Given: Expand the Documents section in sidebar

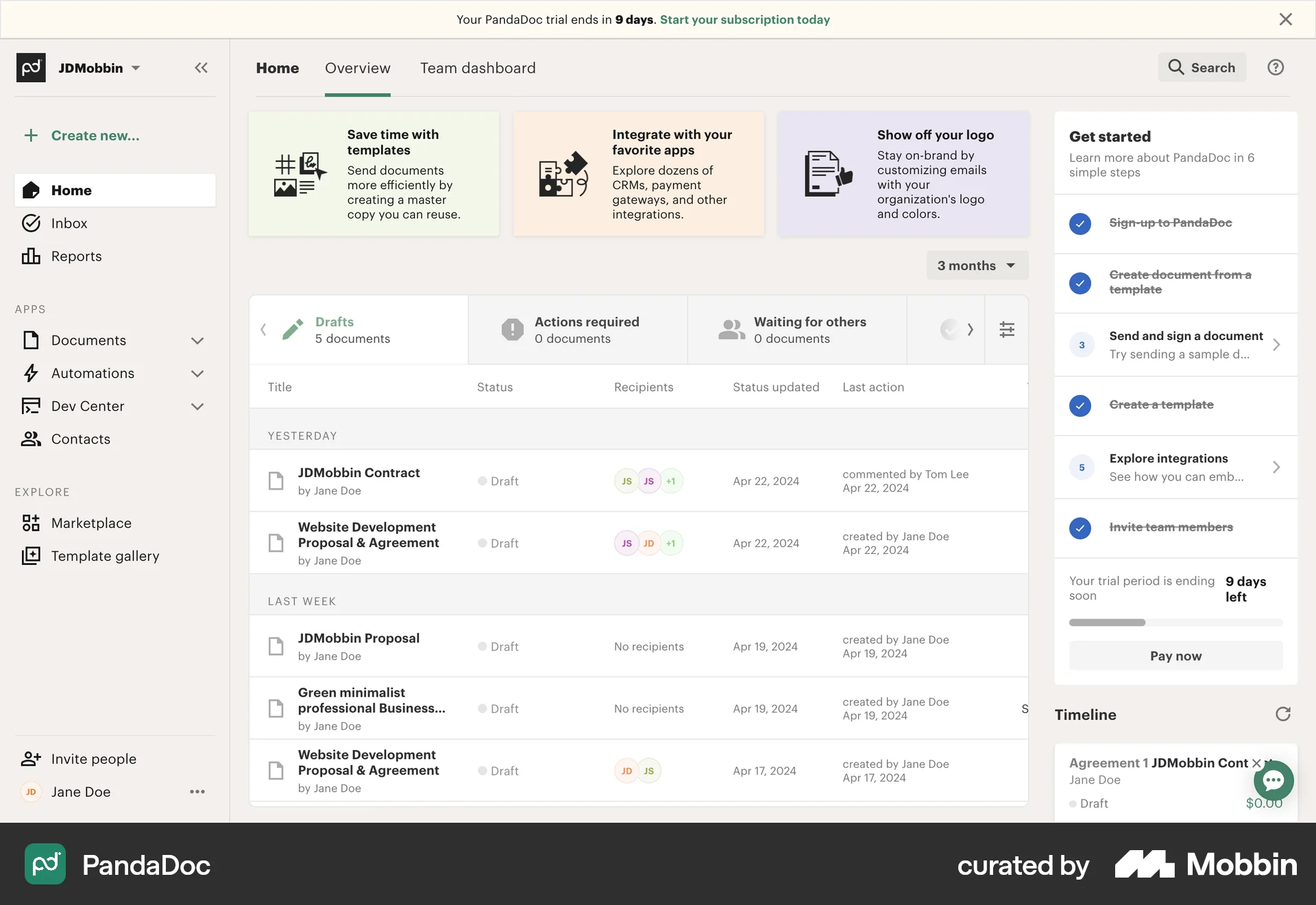Looking at the screenshot, I should (x=197, y=341).
